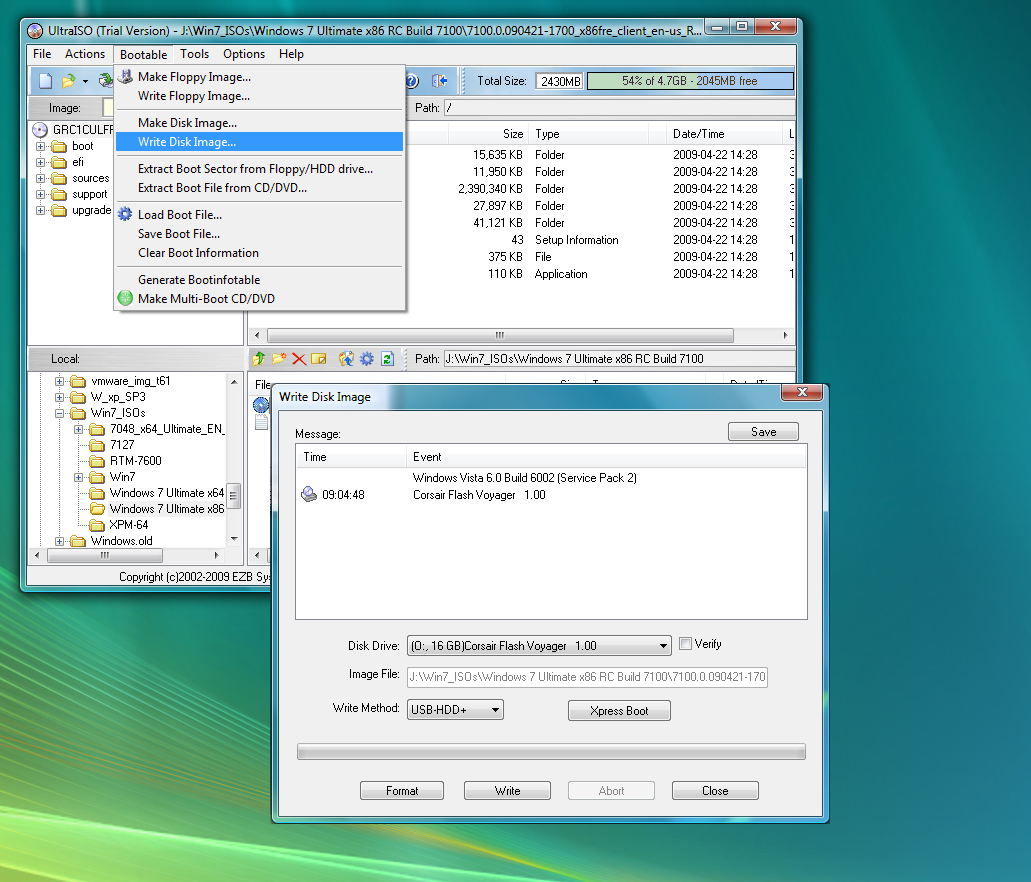Click the Make Floppy Image menu icon
1031x882 pixels.
125,77
